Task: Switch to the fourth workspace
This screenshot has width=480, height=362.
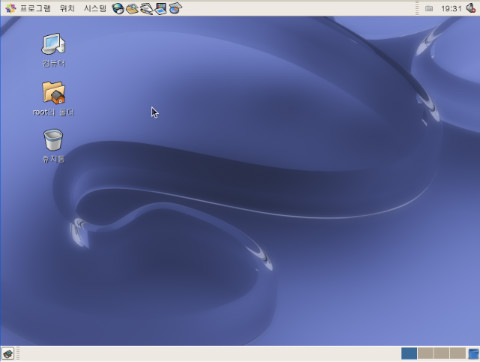Action: click(x=457, y=353)
